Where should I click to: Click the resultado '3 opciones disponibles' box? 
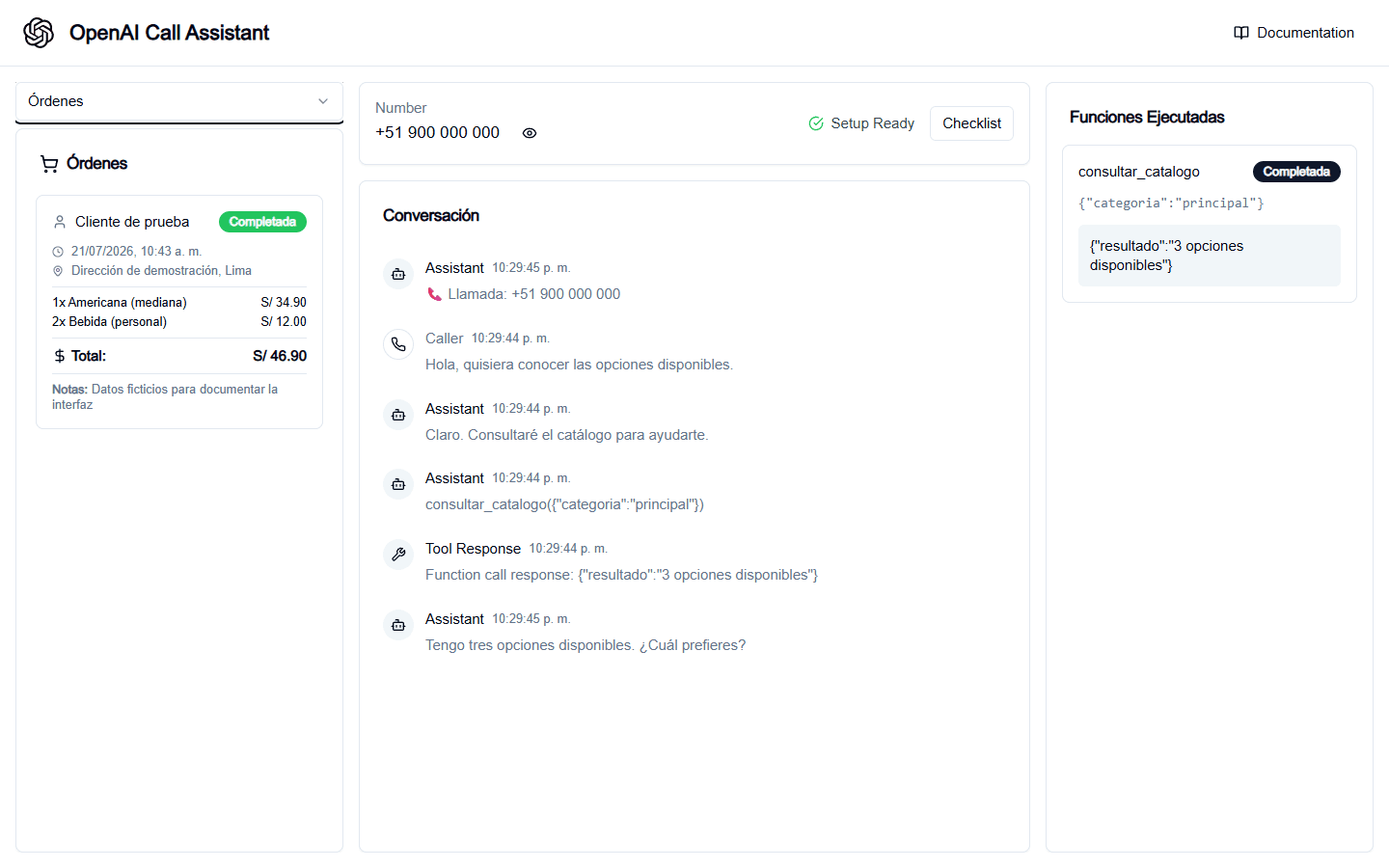(x=1210, y=256)
